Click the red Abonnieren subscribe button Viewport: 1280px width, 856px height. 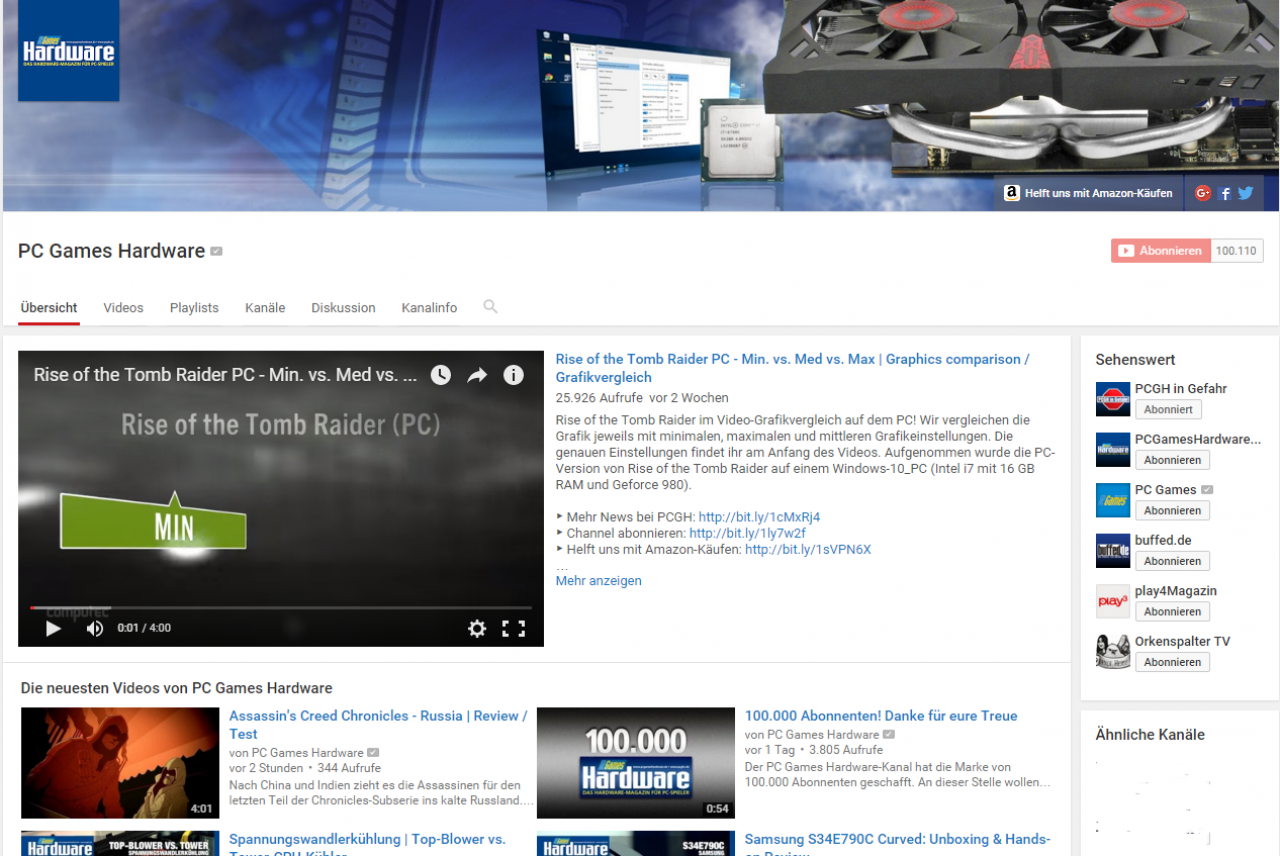1161,251
